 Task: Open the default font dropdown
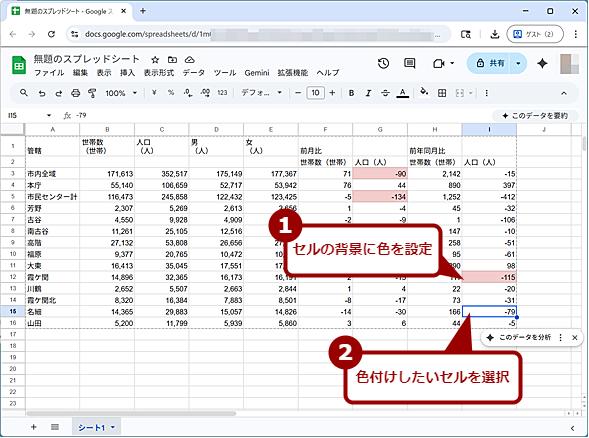[261, 93]
